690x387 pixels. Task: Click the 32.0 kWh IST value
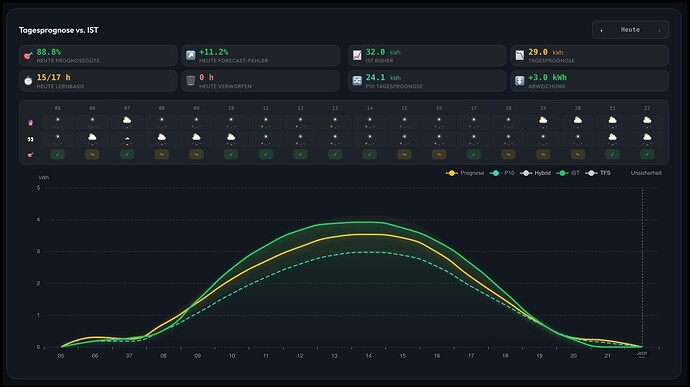pyautogui.click(x=383, y=52)
